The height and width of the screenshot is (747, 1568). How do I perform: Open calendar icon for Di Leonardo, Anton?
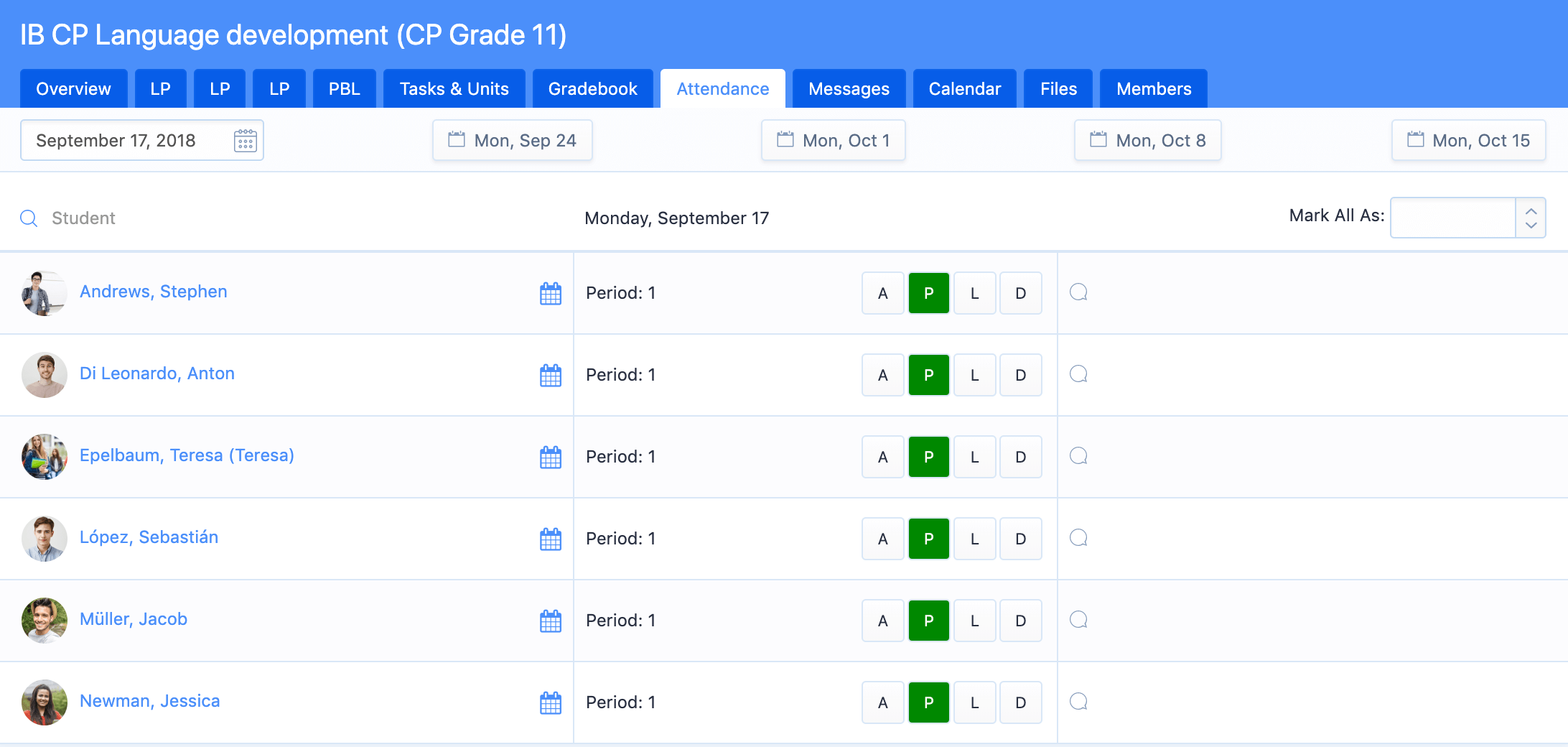pos(551,375)
